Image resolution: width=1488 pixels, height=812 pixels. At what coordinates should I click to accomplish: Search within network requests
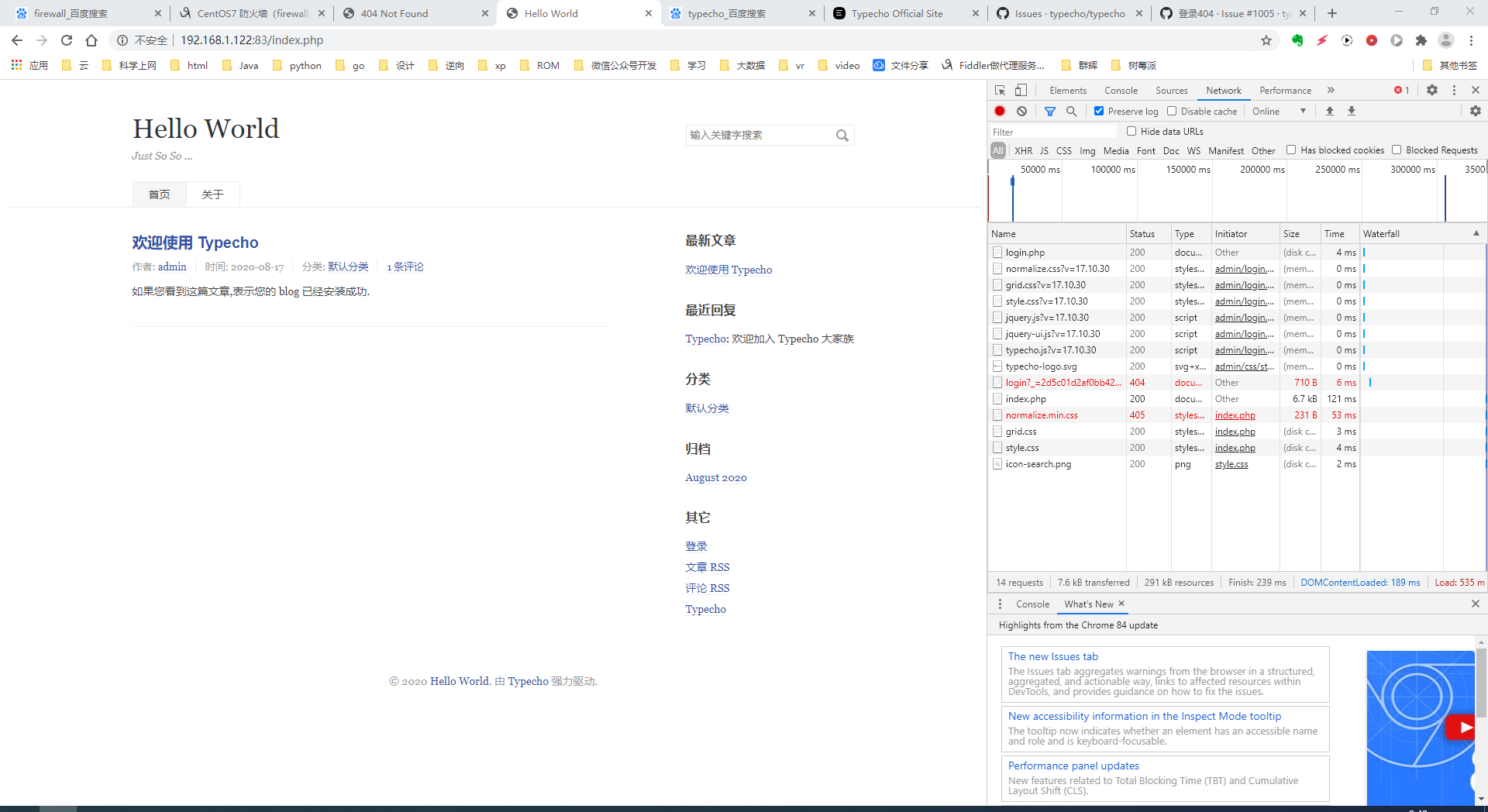pos(1072,111)
